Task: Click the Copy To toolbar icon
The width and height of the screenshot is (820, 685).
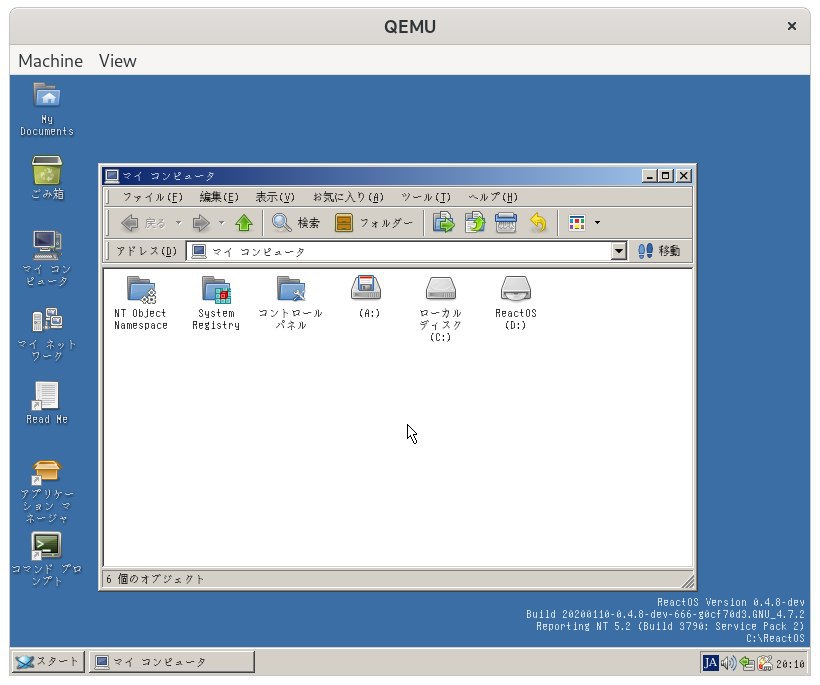Action: click(x=475, y=223)
